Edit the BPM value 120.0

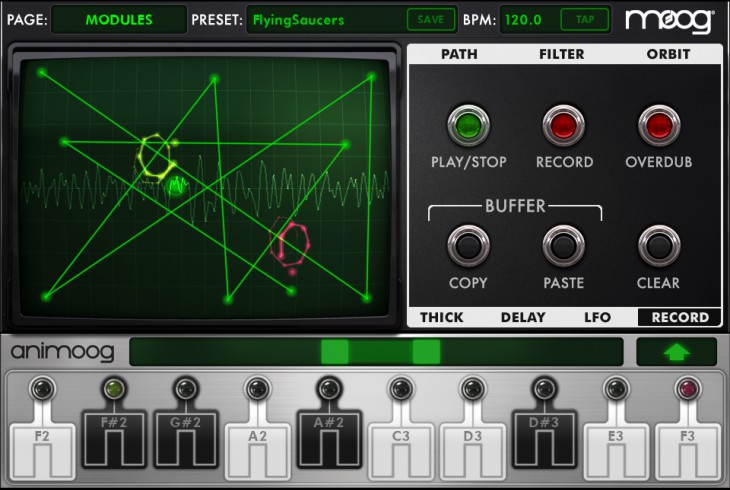point(523,20)
